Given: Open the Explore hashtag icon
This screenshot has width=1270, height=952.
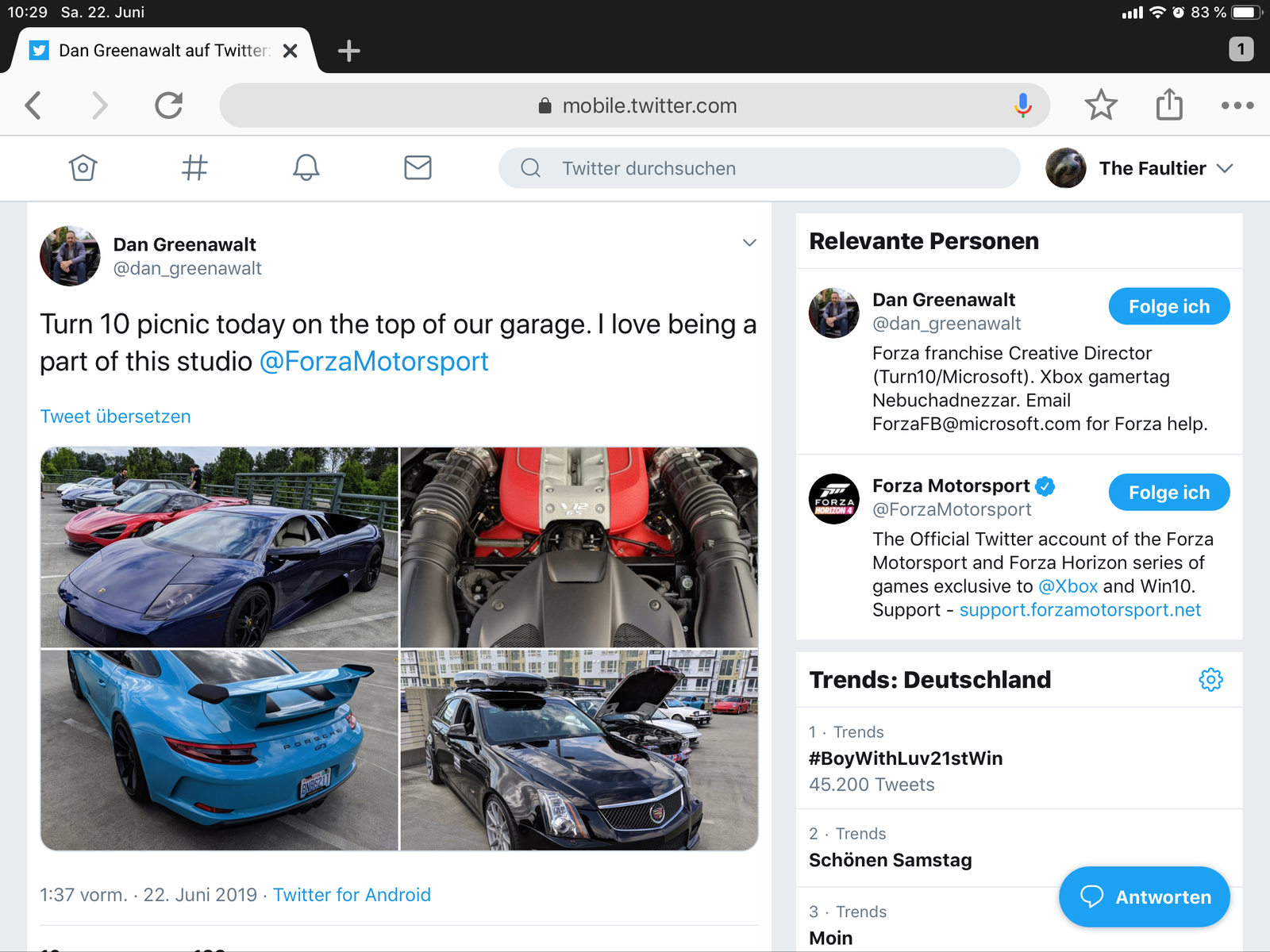Looking at the screenshot, I should 194,167.
